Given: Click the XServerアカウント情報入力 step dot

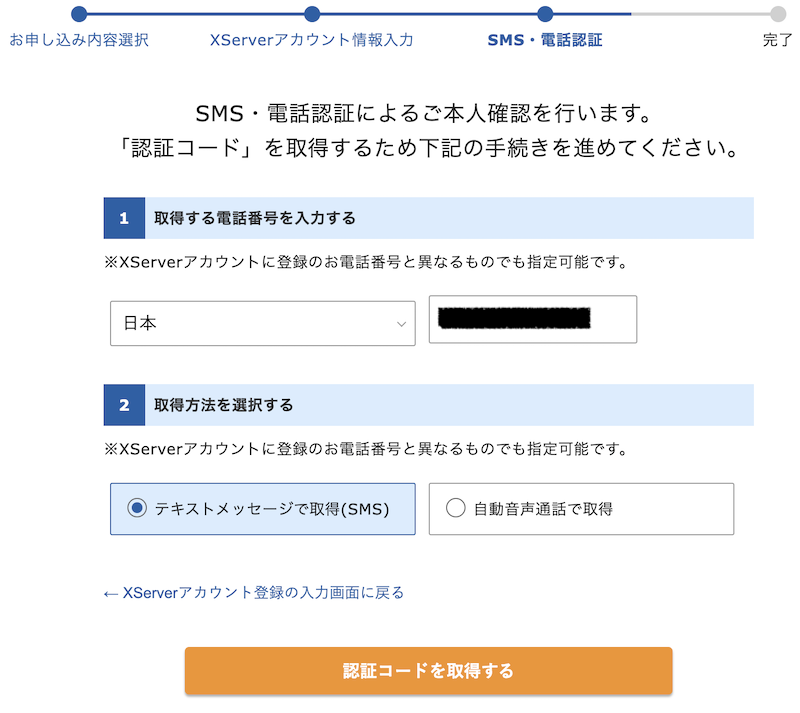Looking at the screenshot, I should coord(312,15).
